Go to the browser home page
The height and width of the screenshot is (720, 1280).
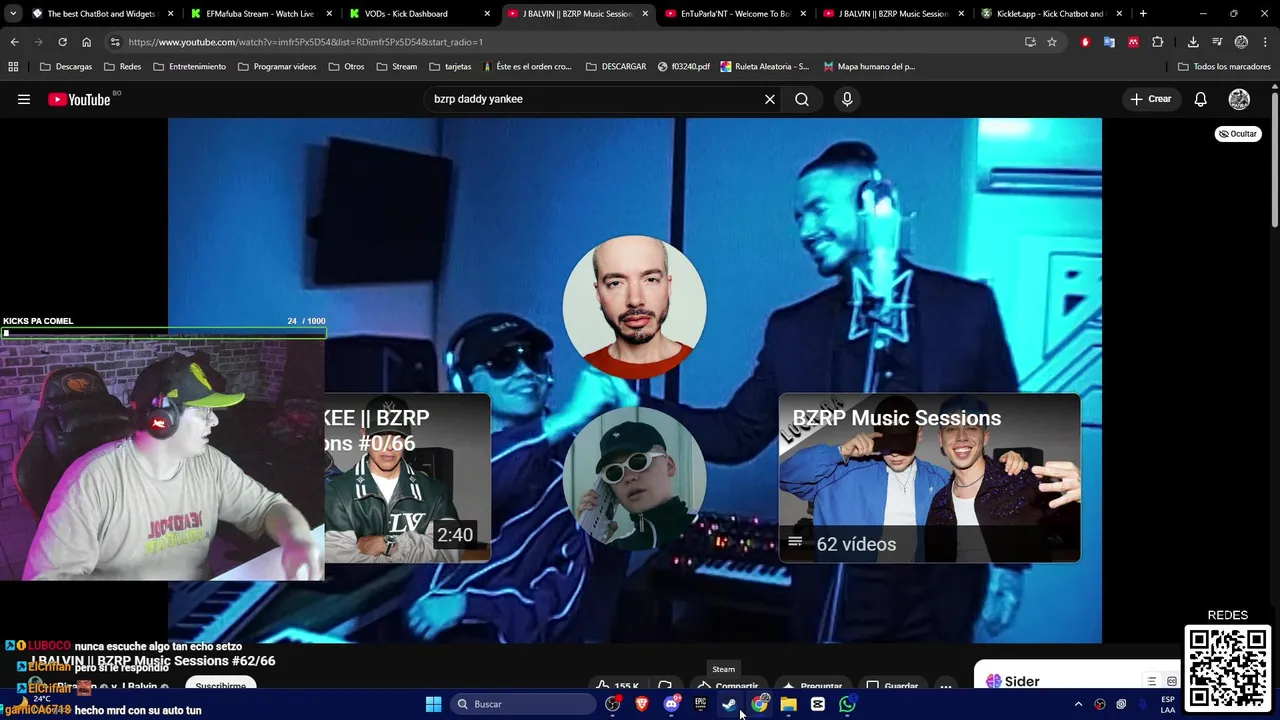[86, 42]
